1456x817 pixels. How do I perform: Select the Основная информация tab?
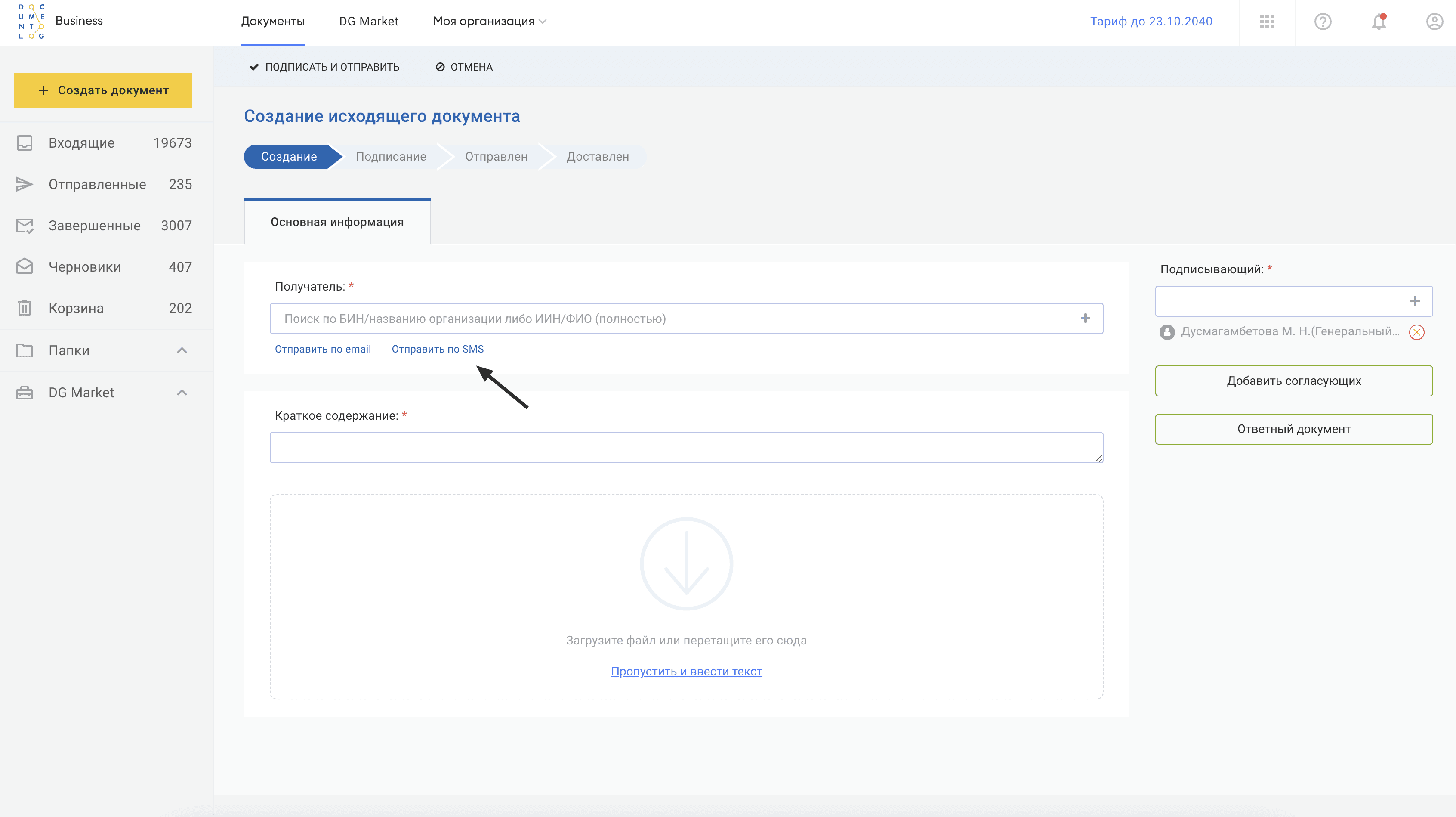(337, 222)
